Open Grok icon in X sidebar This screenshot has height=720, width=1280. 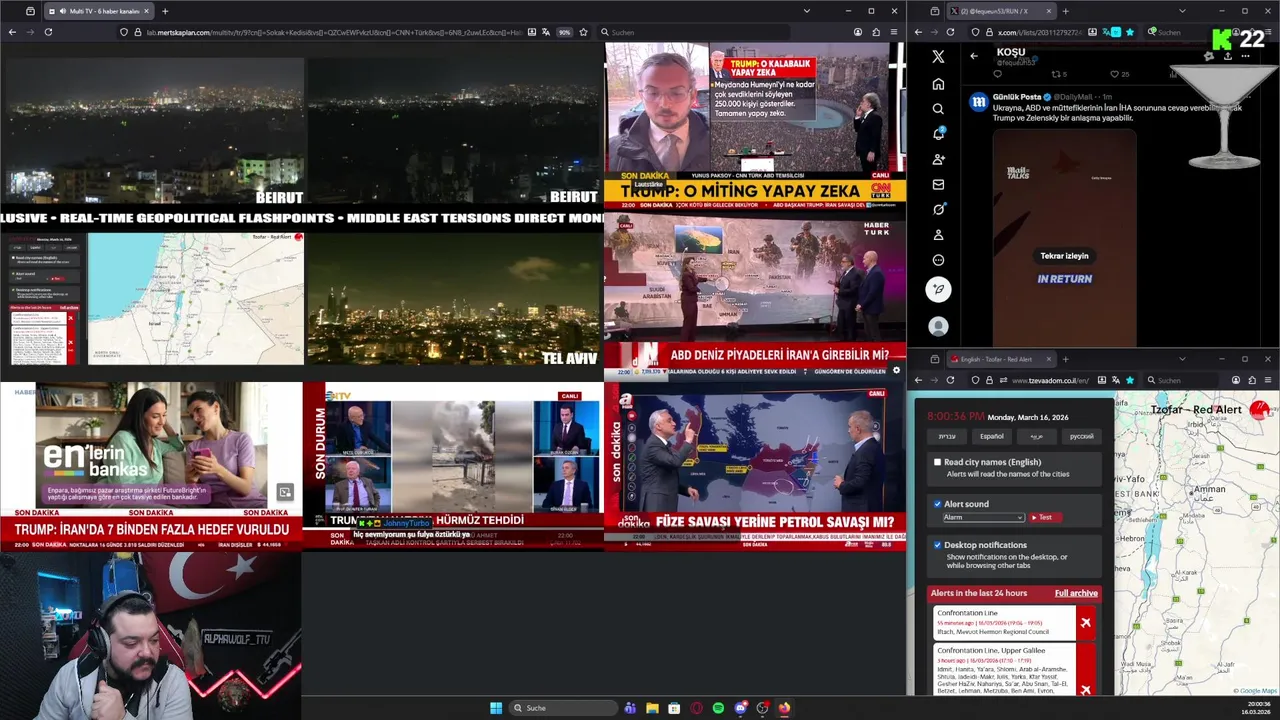[938, 209]
